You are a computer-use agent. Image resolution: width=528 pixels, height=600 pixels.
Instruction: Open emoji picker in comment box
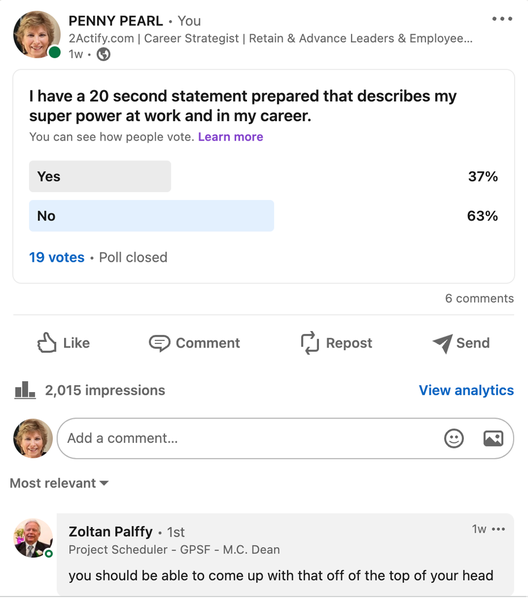pos(454,438)
